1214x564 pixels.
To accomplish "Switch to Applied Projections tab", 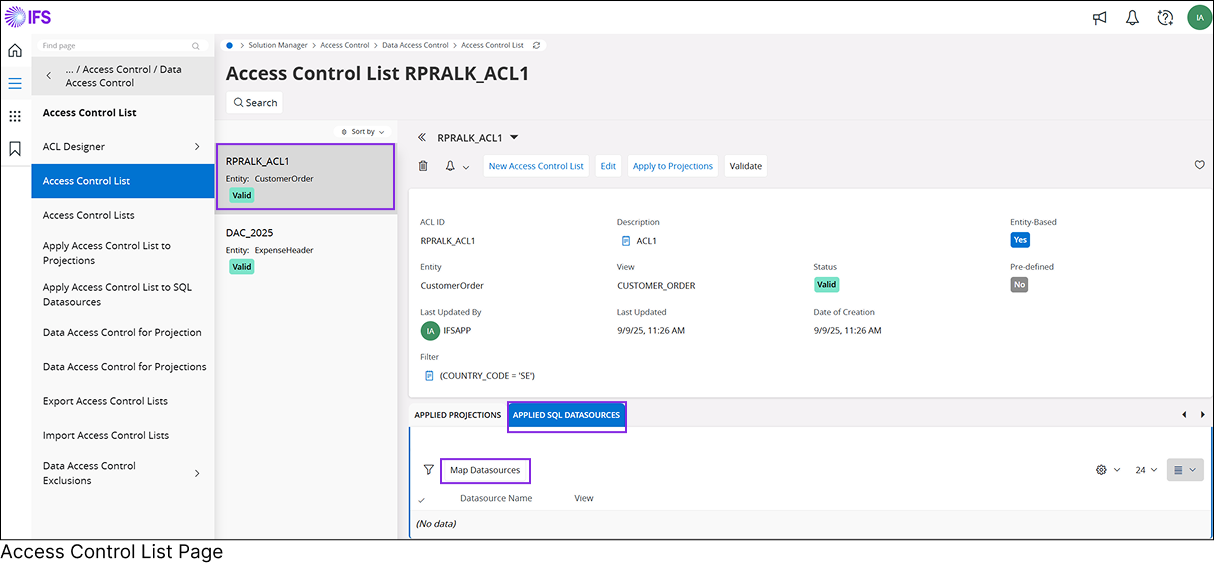I will click(x=457, y=415).
